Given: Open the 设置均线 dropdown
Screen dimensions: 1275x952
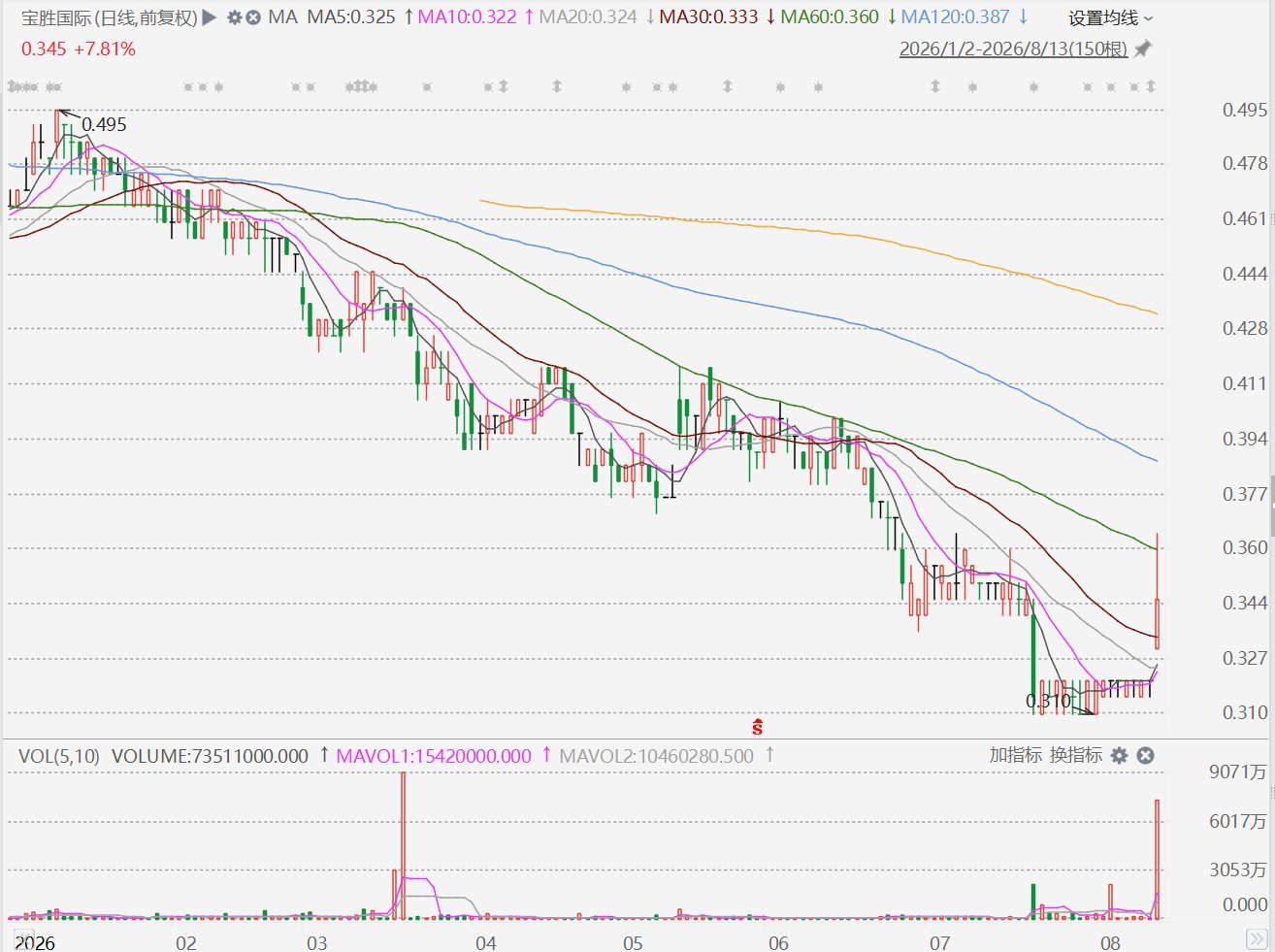Looking at the screenshot, I should [x=1111, y=18].
